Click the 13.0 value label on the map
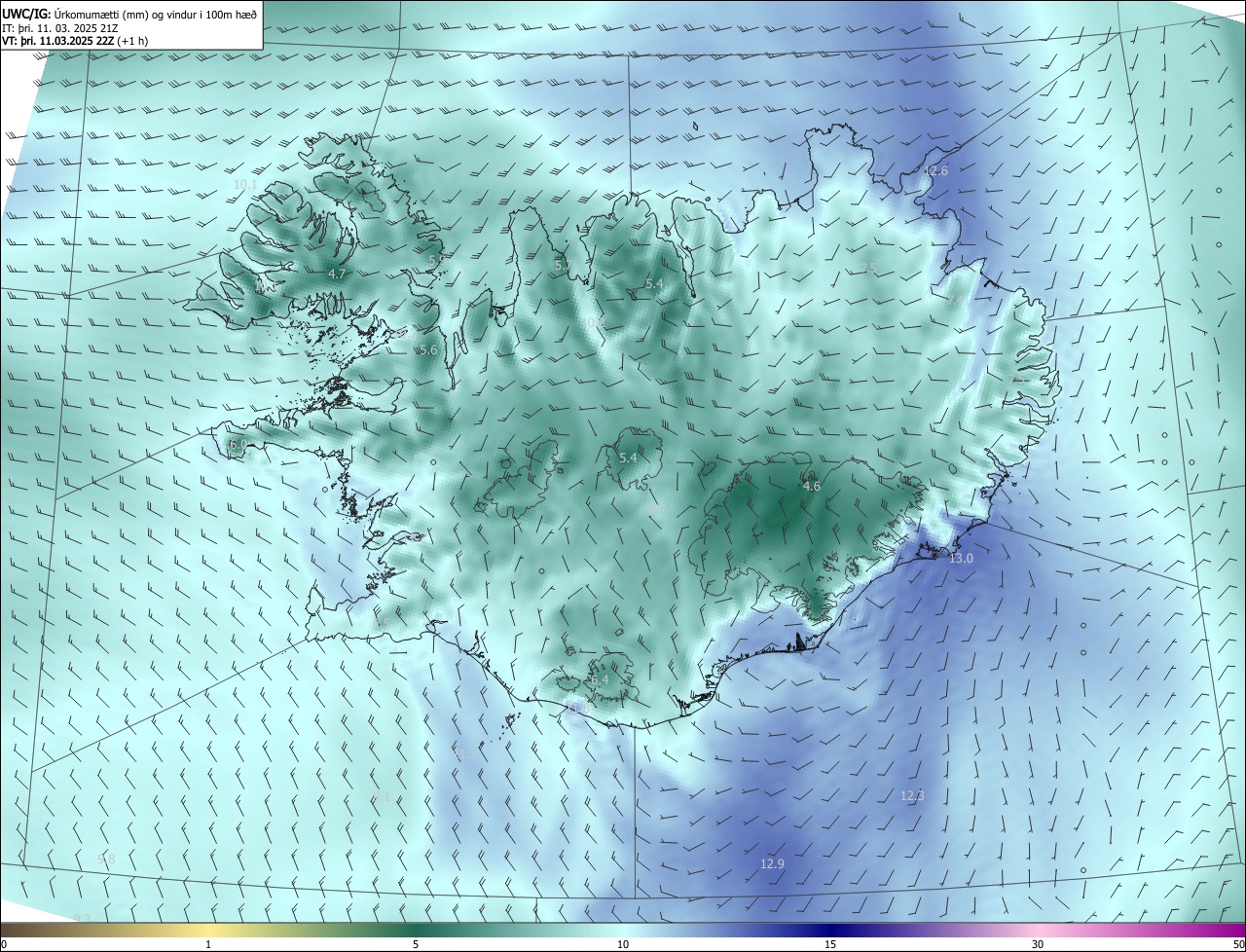 point(961,558)
